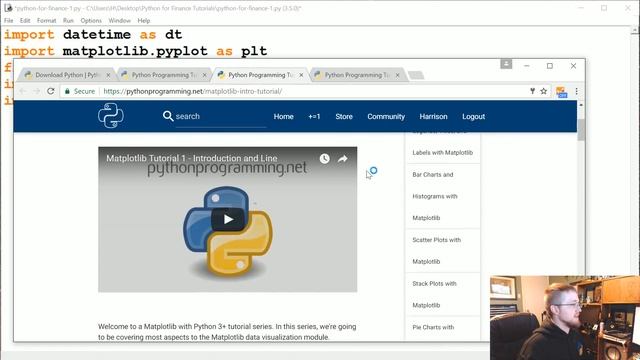The image size is (640, 360).
Task: Click the Watch Later clock icon
Action: [324, 158]
